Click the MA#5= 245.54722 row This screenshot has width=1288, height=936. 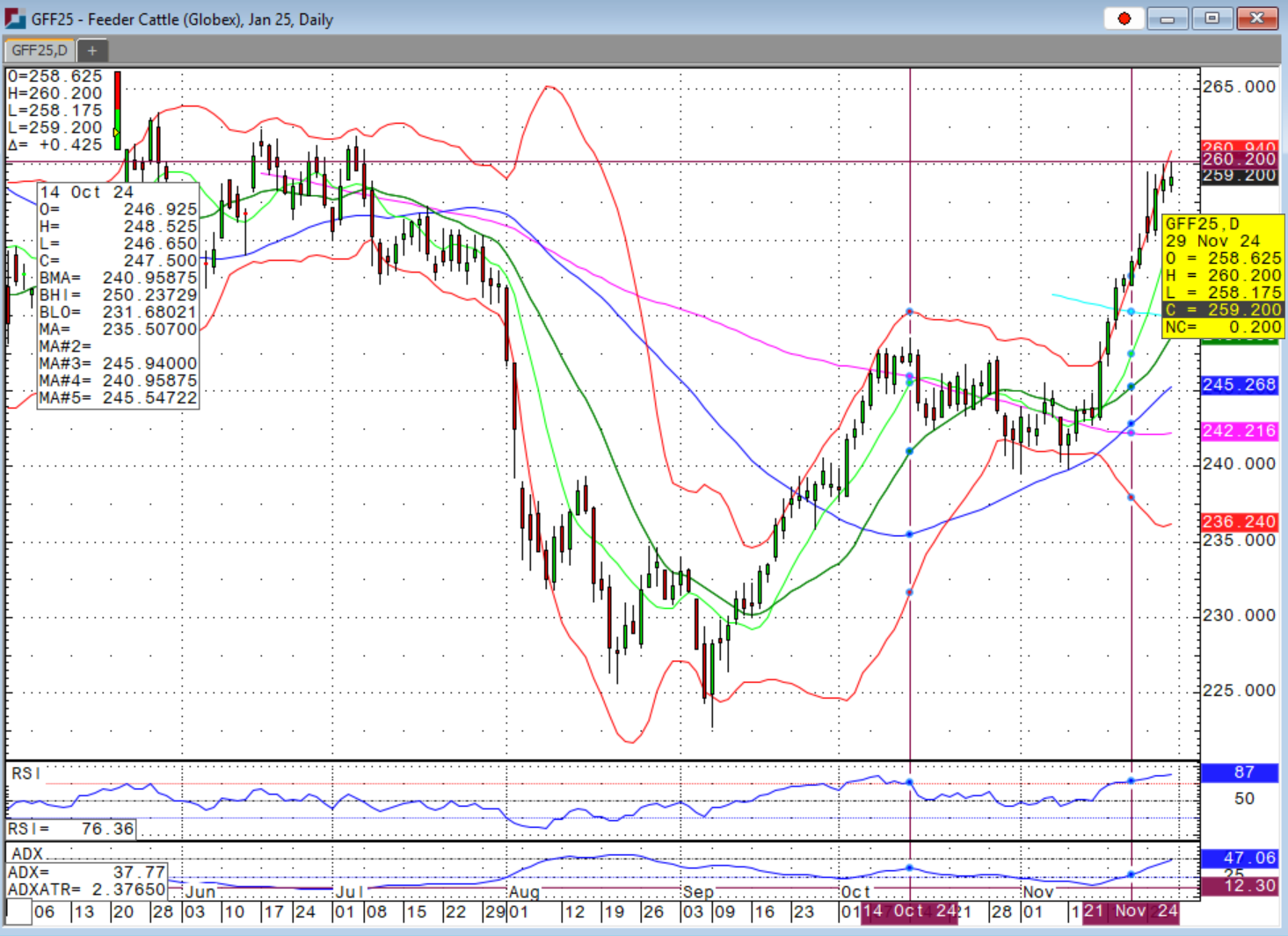click(x=118, y=398)
